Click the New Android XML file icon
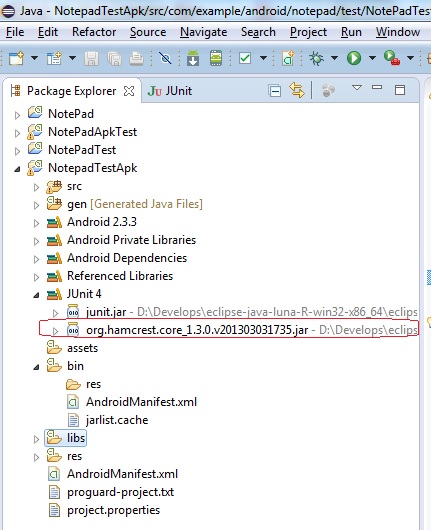 coord(288,58)
